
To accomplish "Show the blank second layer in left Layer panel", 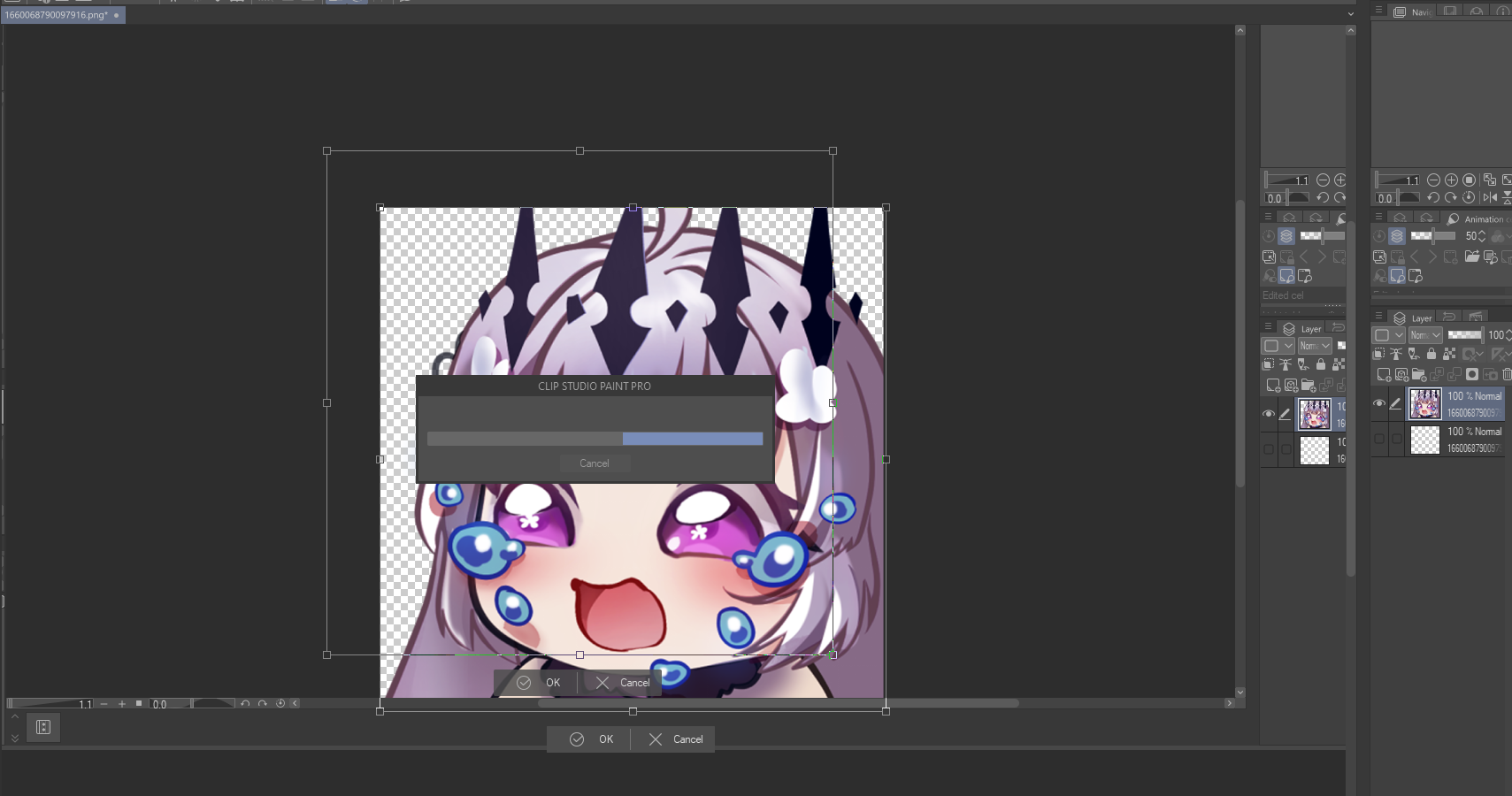I will 1269,449.
